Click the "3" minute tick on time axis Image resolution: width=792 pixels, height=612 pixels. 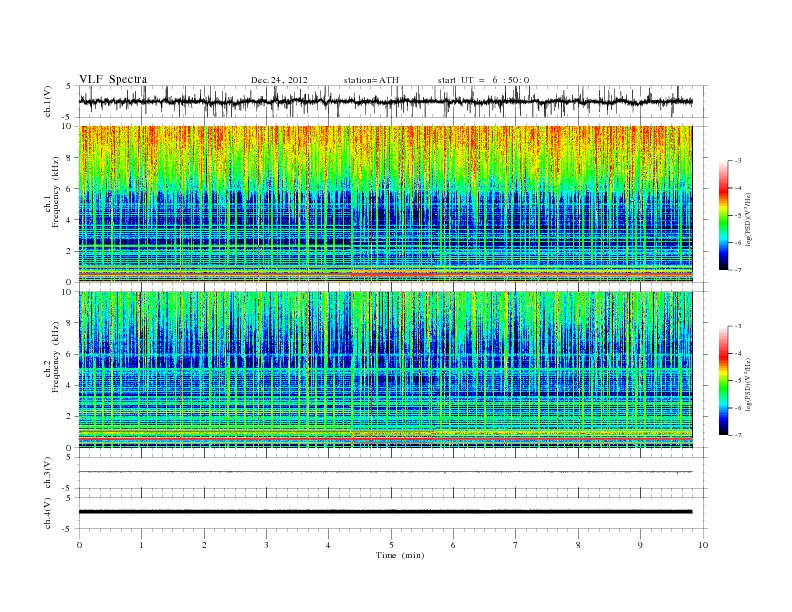tap(266, 545)
